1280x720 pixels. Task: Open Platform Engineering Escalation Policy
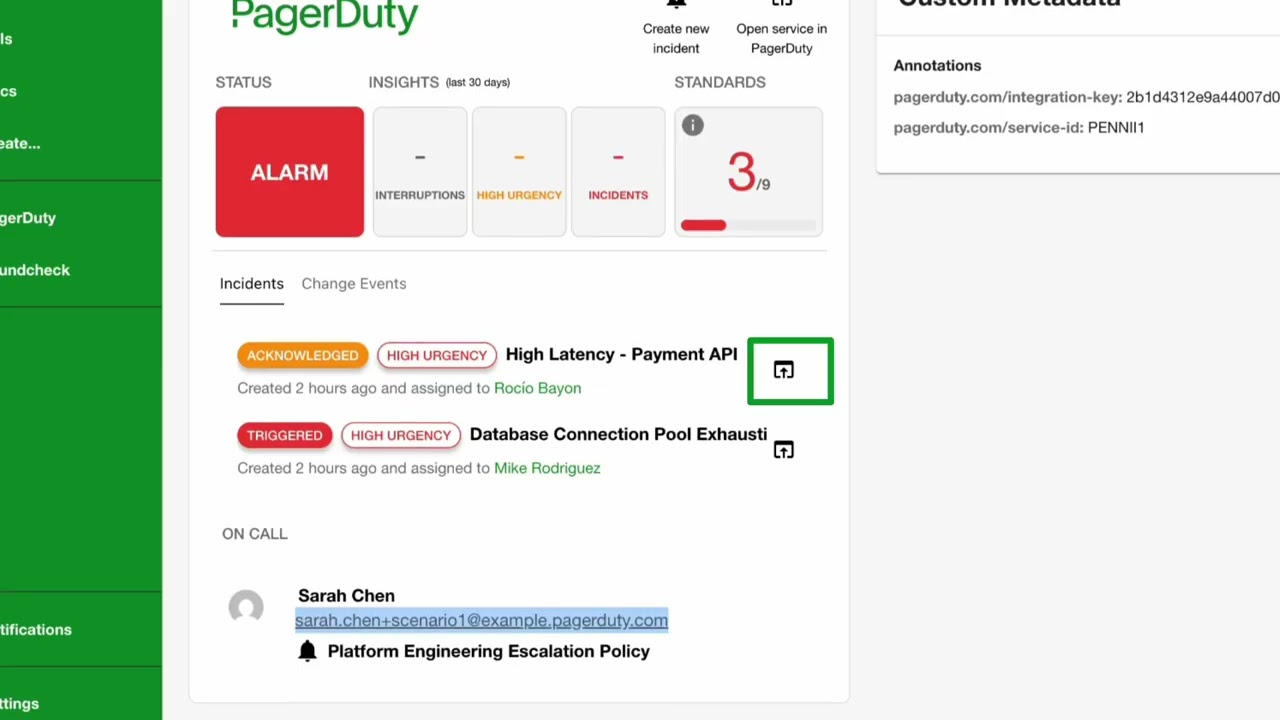pos(489,651)
